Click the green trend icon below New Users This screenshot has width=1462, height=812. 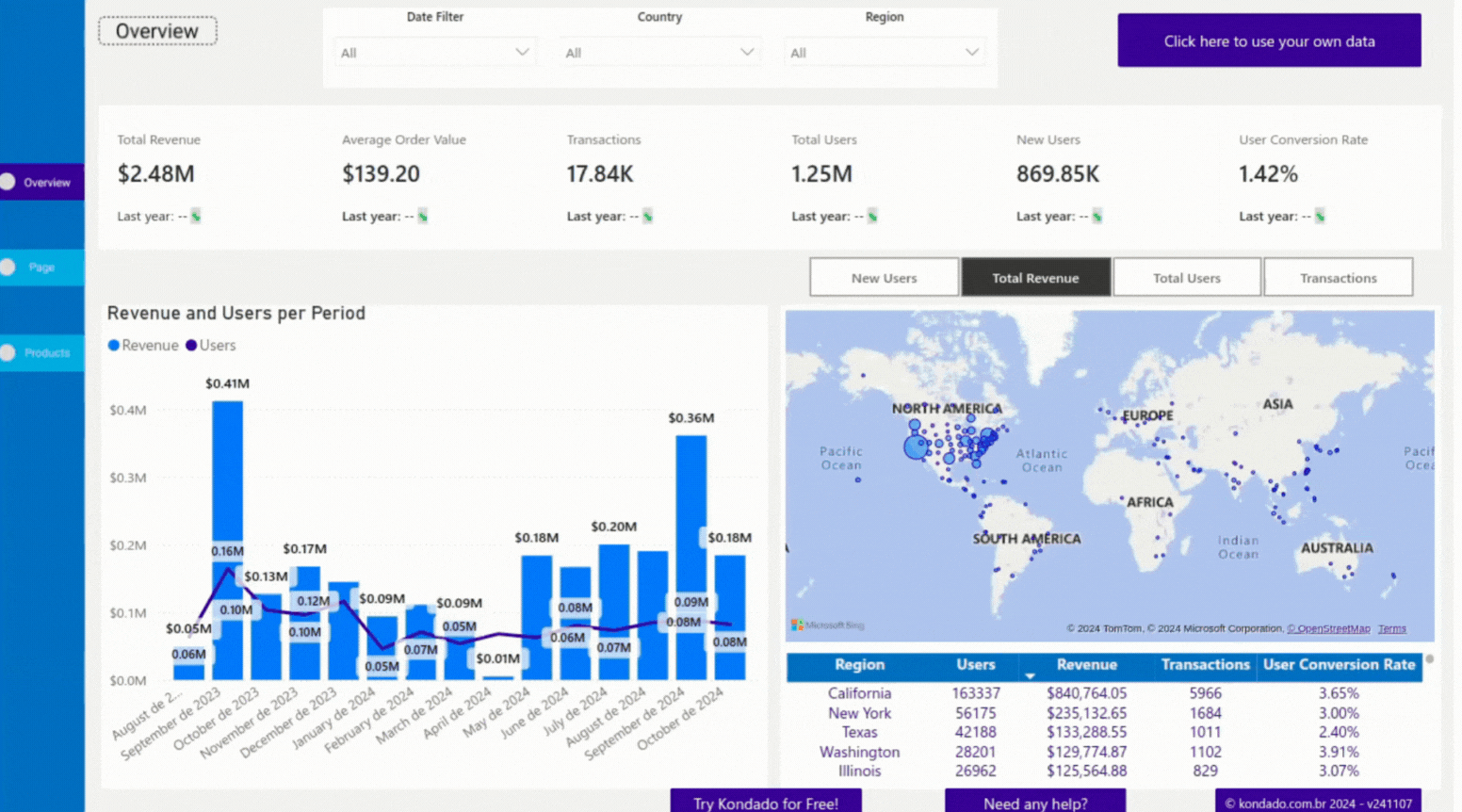(x=1098, y=216)
